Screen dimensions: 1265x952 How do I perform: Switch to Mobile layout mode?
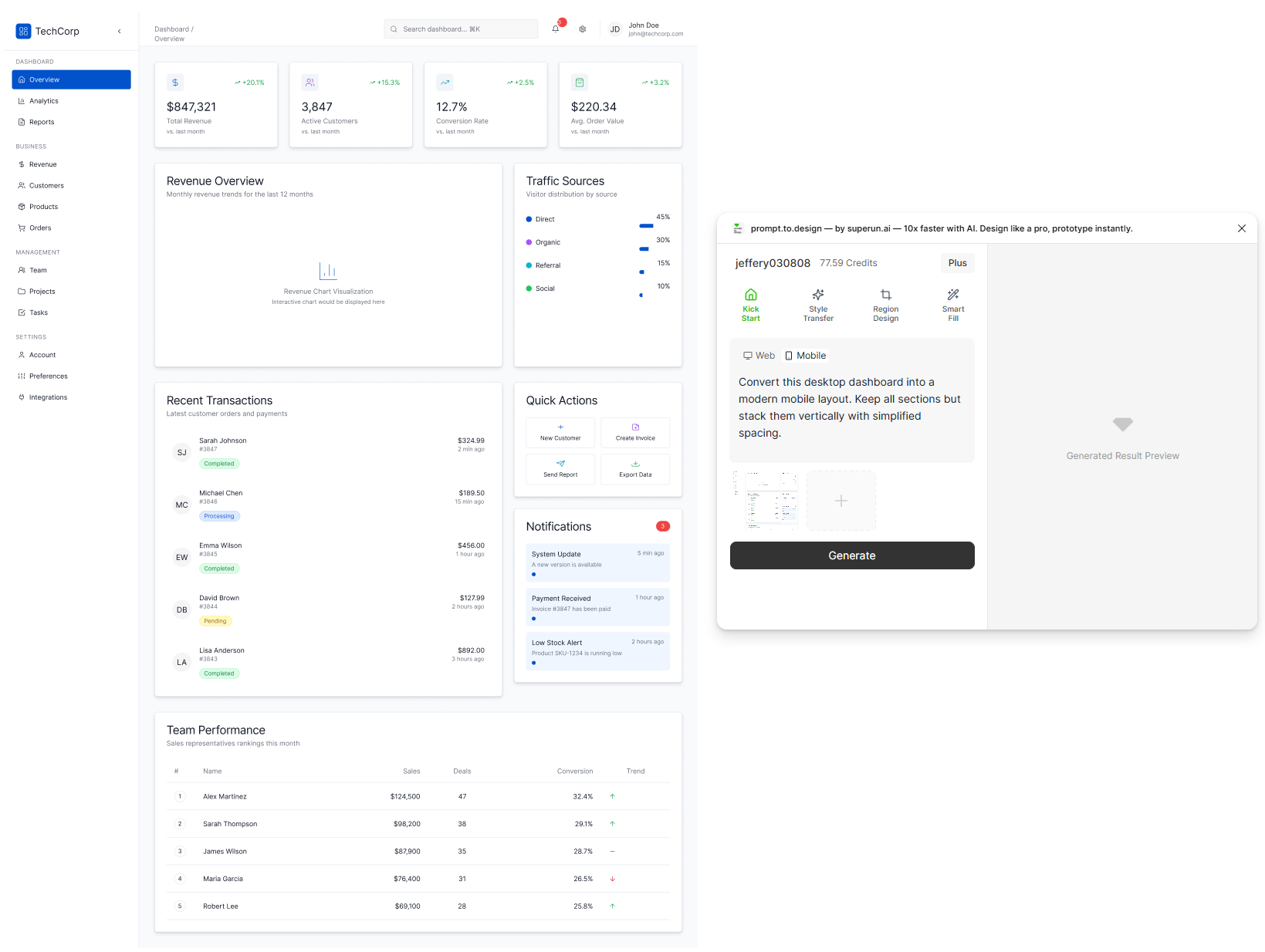click(x=805, y=356)
